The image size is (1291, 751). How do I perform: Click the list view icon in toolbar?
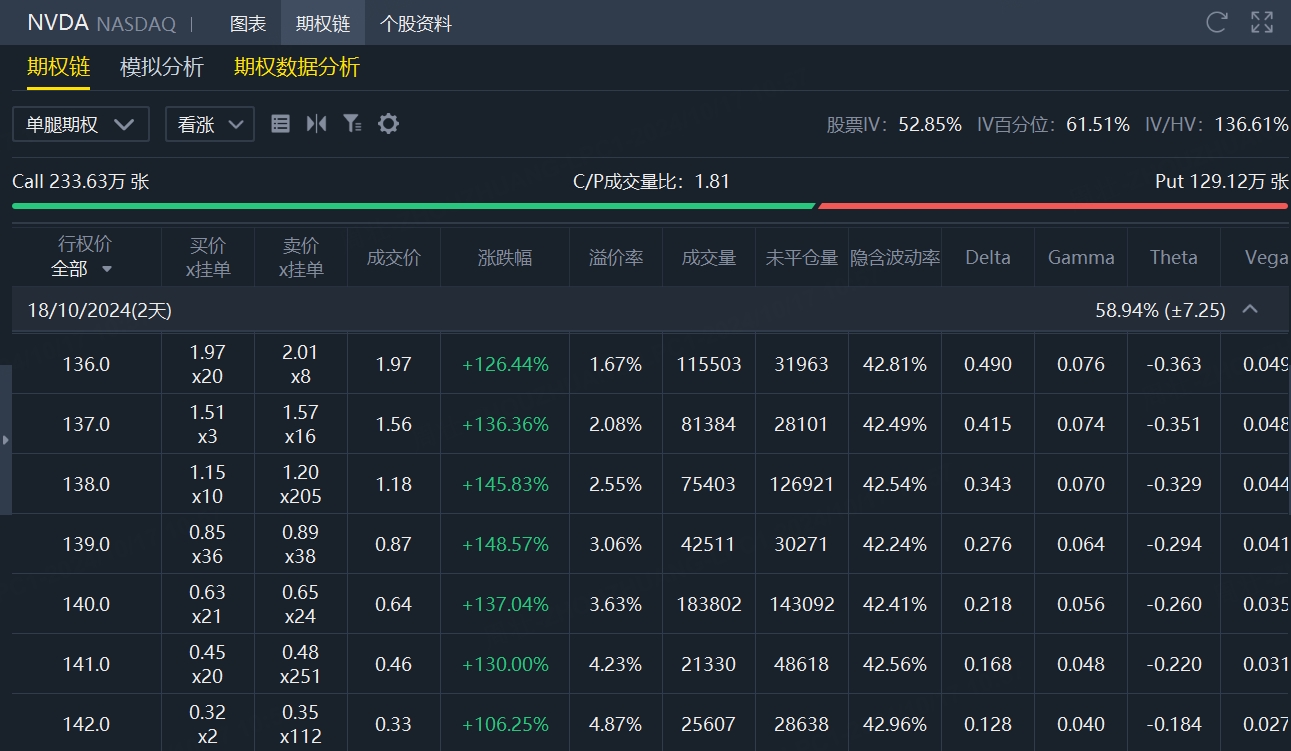coord(281,124)
